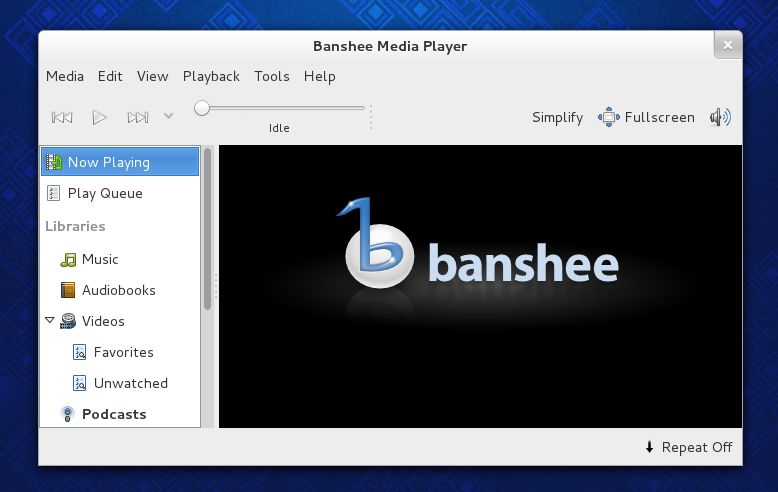Open the Music library
The image size is (778, 492).
pos(99,259)
